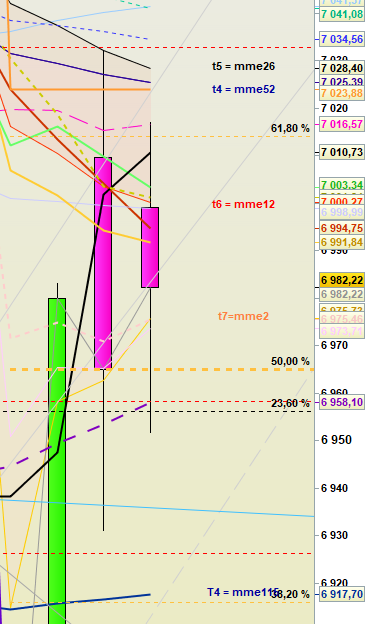Image resolution: width=365 pixels, height=624 pixels.
Task: Click the 61,80 % Fibonacci level label
Action: coord(290,128)
